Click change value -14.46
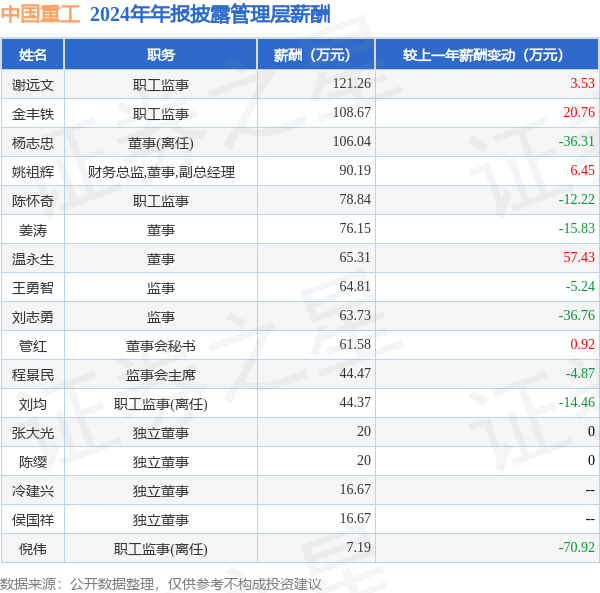600x593 pixels. point(577,402)
